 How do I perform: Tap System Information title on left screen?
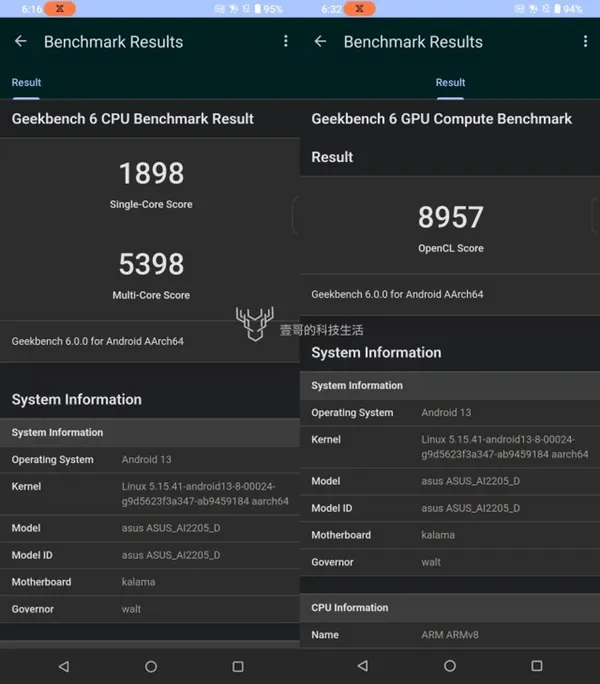(x=77, y=400)
